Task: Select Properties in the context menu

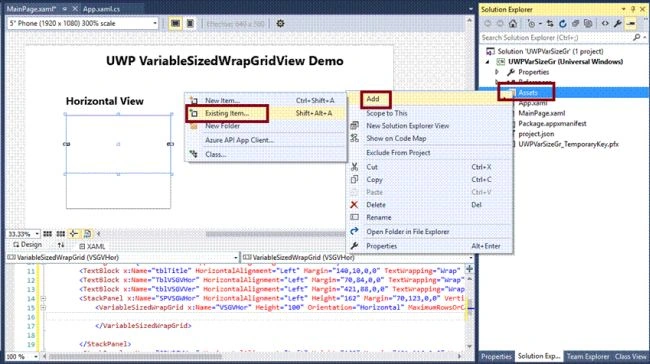Action: pos(429,246)
